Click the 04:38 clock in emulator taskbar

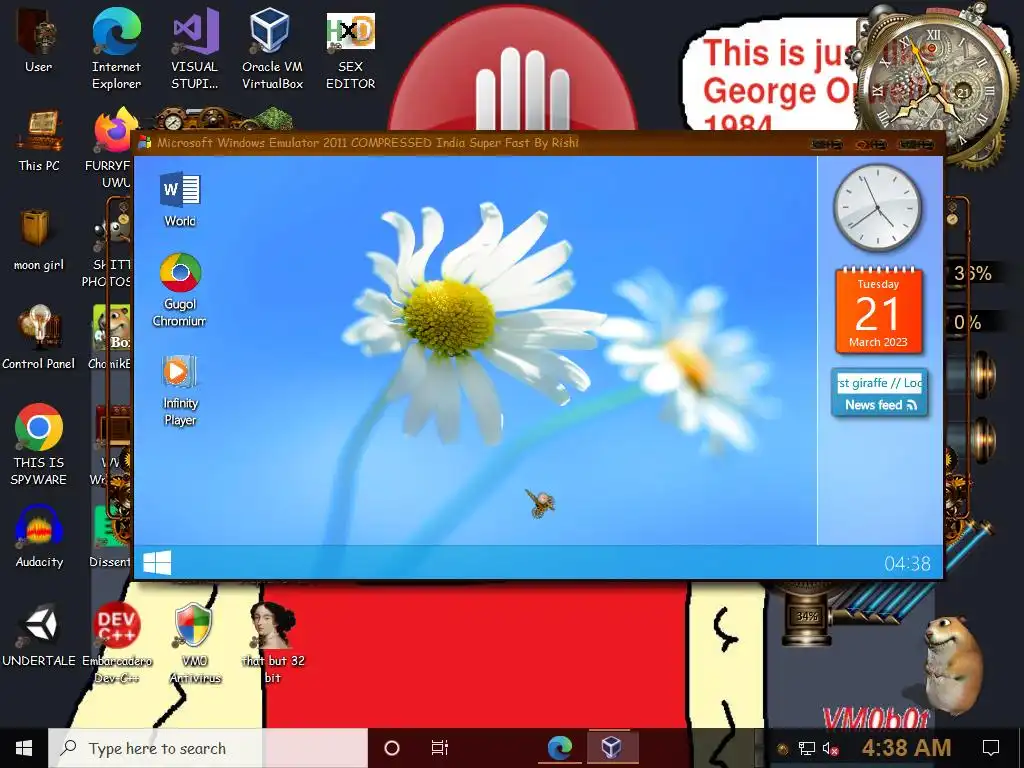(x=907, y=564)
